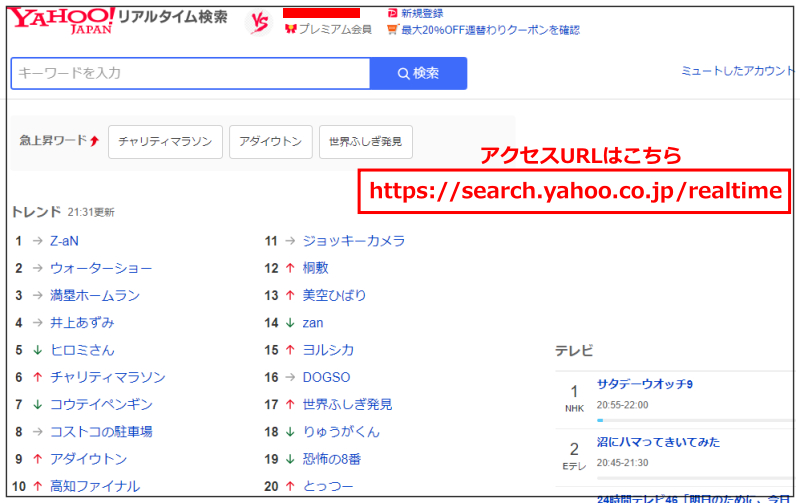
Task: Open trend rank 19 恐怖の8番
Action: (332, 459)
